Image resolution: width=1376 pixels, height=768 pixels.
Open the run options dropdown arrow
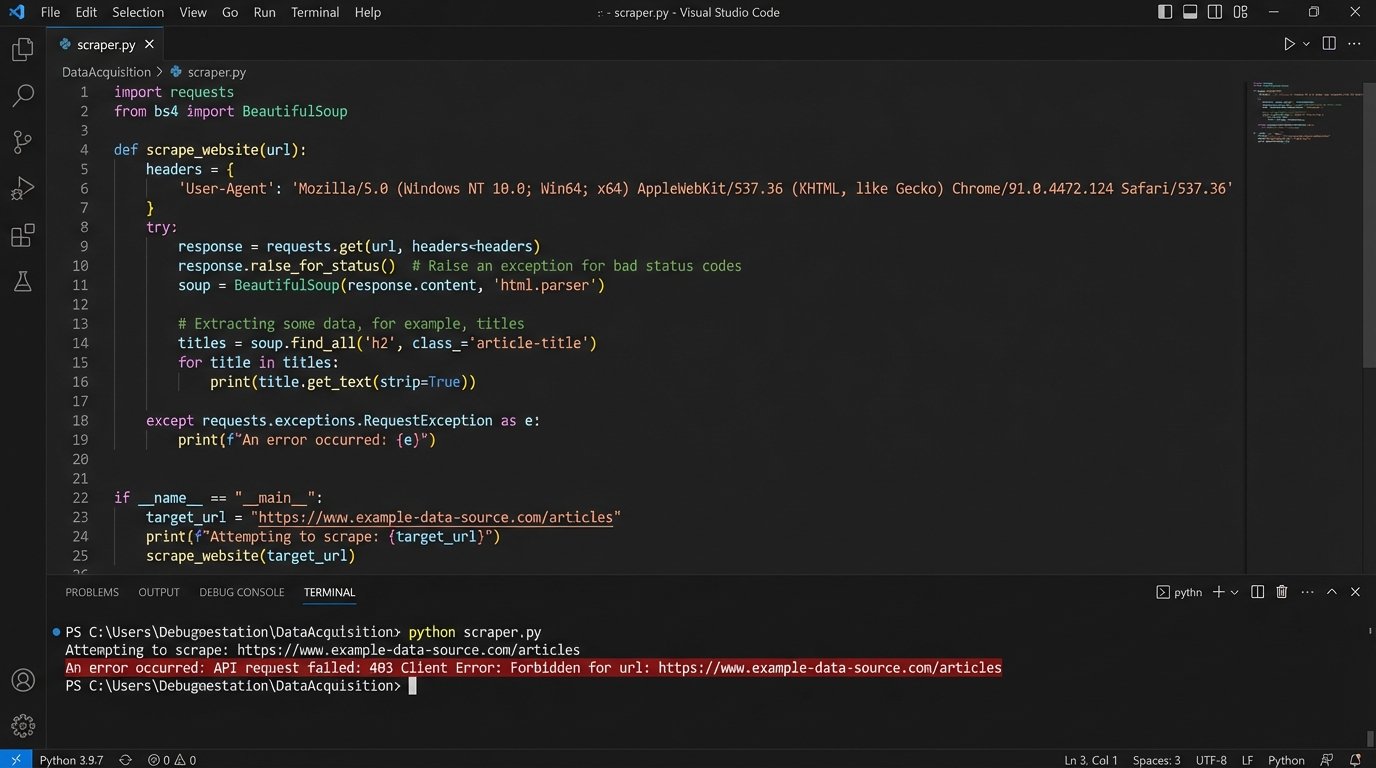[1306, 44]
